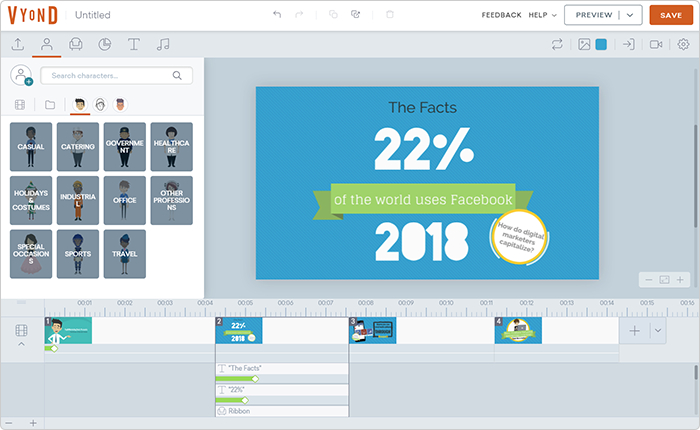Select the Casual characters category
This screenshot has height=430, width=700.
pos(31,146)
